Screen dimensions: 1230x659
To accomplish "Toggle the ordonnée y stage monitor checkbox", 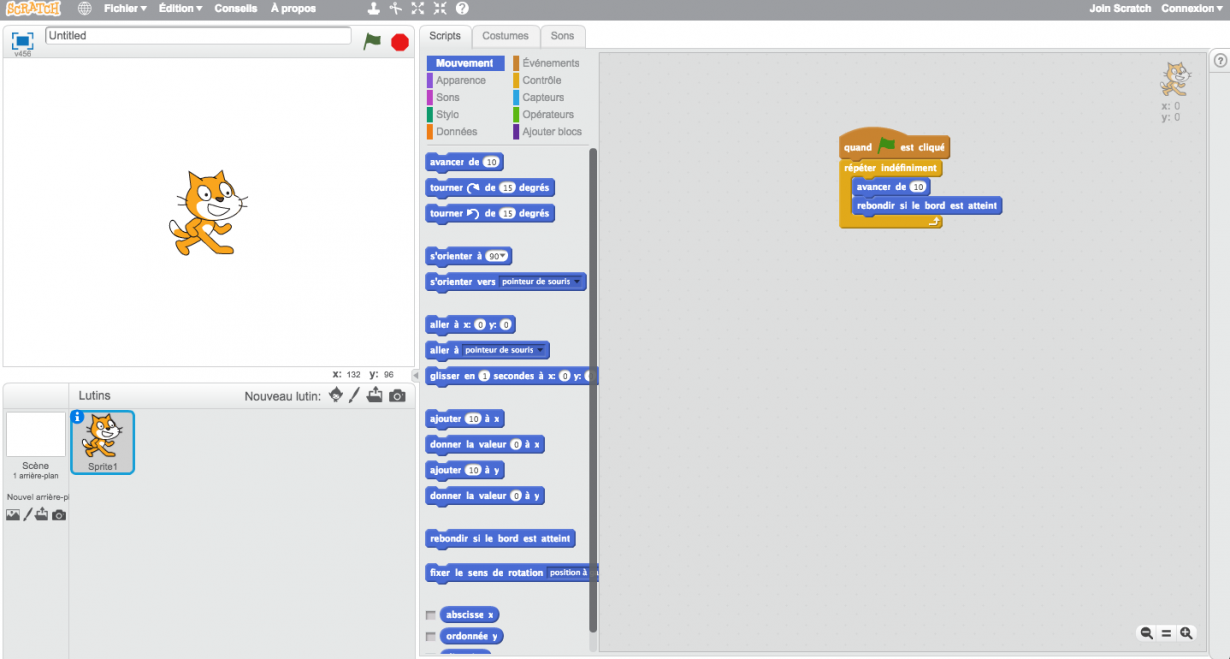I will (431, 636).
